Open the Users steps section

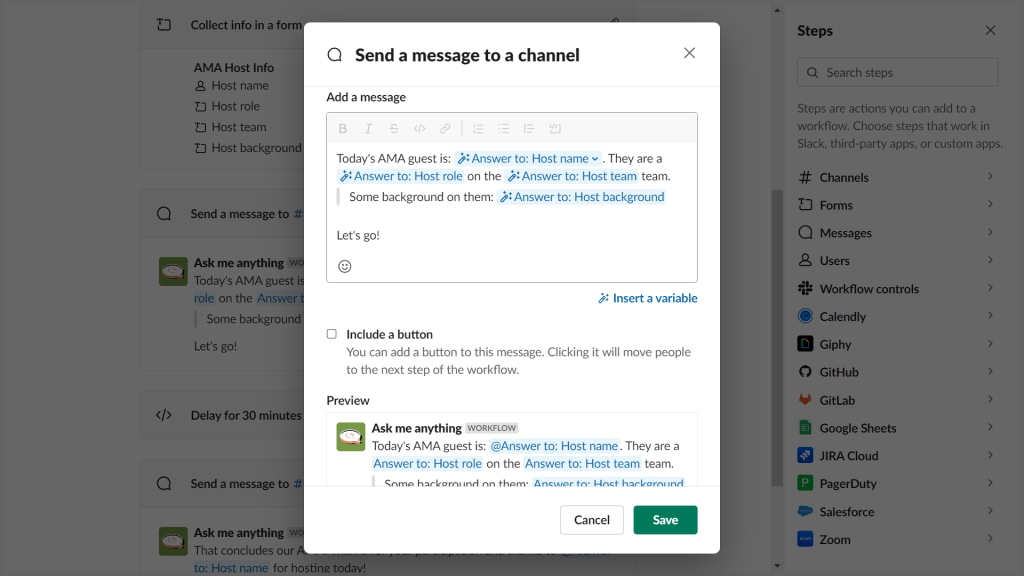pyautogui.click(x=897, y=260)
